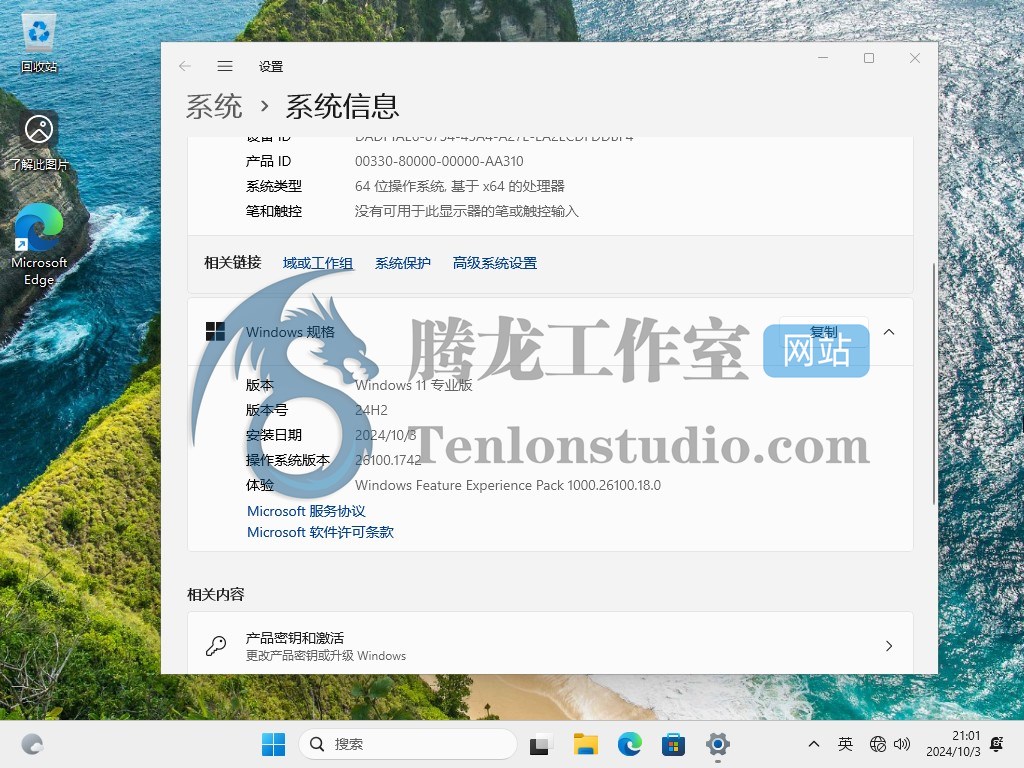Open the network tray icon
Screen dimensions: 1024x768
(x=878, y=744)
